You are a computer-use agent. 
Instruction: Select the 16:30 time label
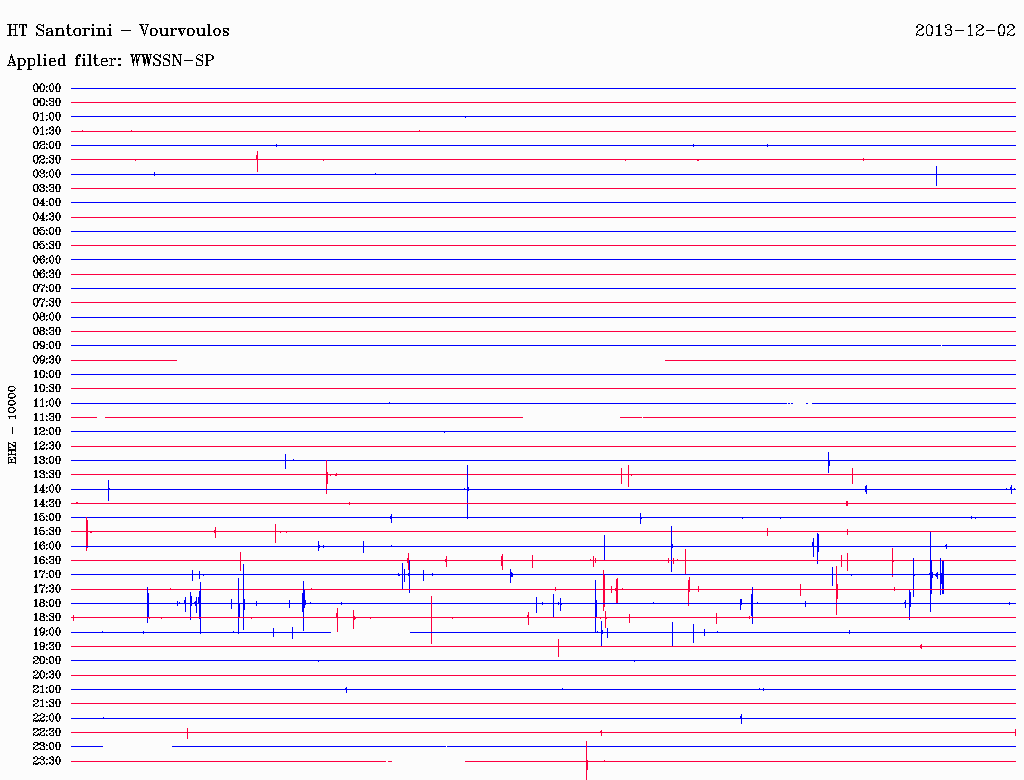[x=47, y=561]
